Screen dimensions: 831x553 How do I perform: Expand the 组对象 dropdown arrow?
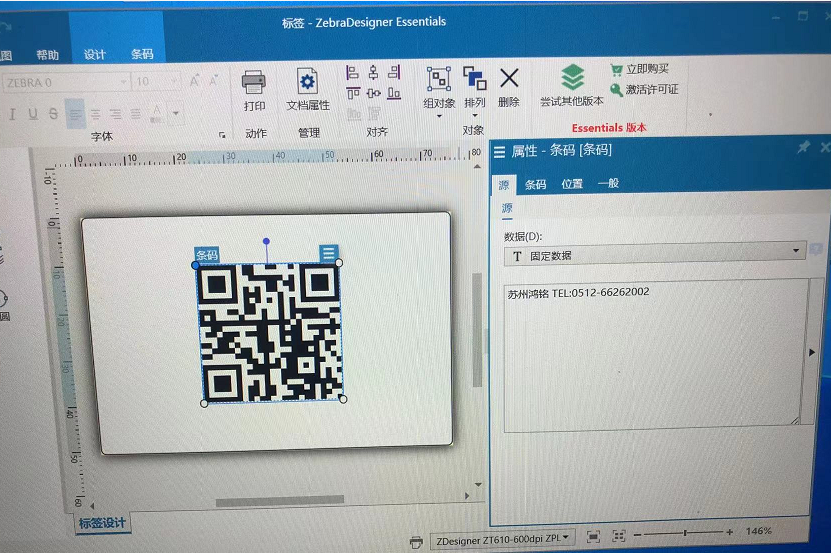tap(439, 116)
